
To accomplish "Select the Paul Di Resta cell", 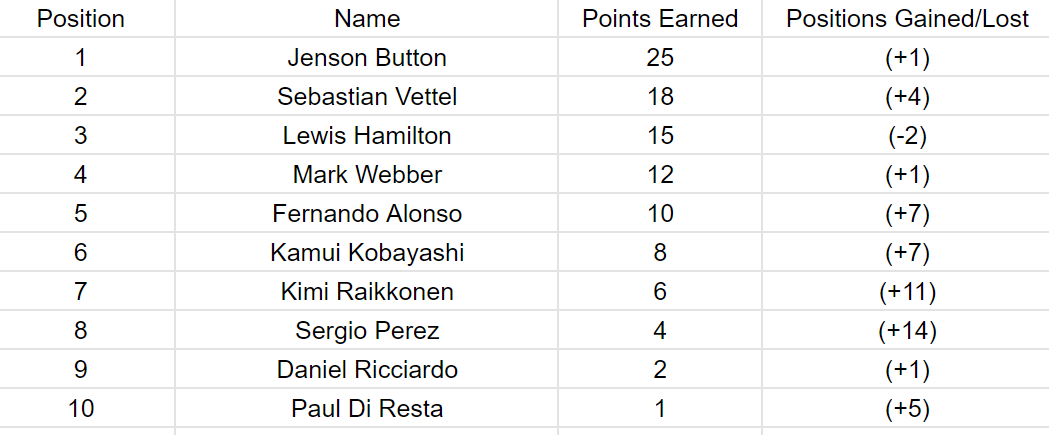I will pyautogui.click(x=367, y=408).
